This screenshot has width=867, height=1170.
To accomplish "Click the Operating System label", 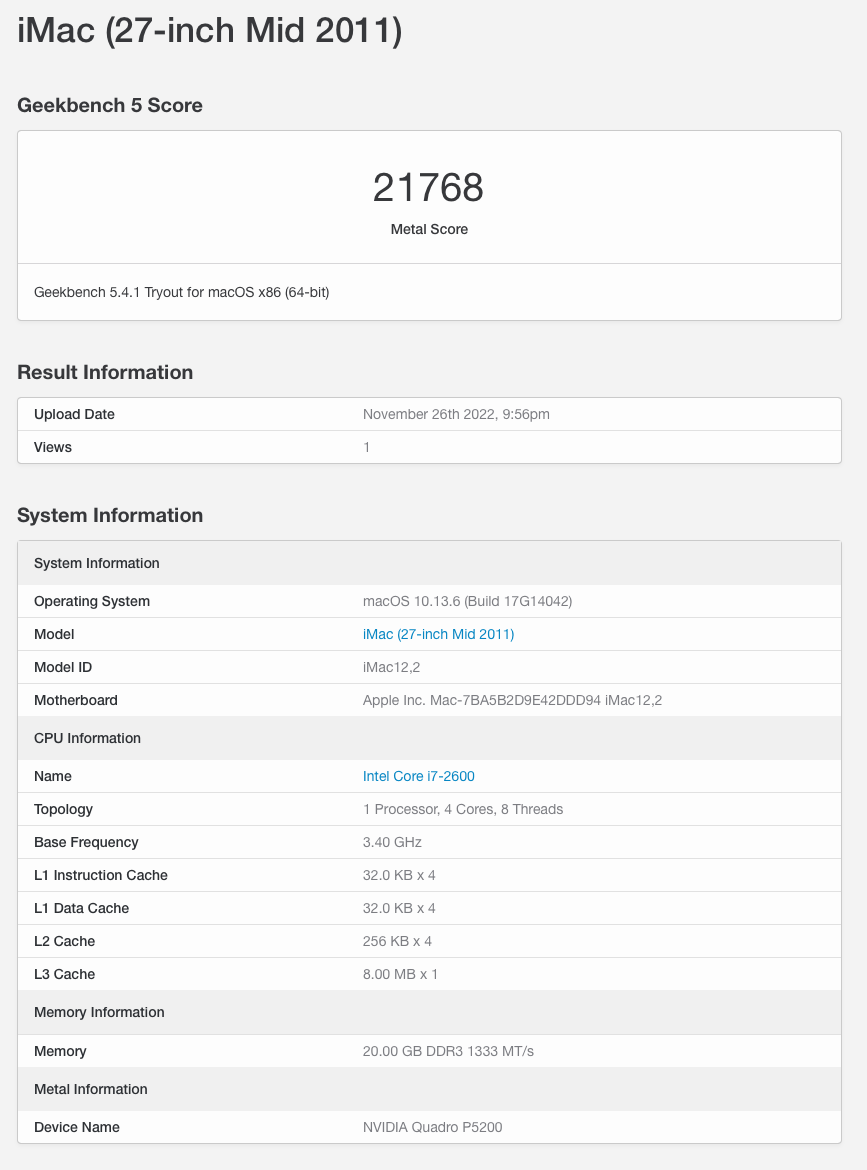I will (92, 601).
